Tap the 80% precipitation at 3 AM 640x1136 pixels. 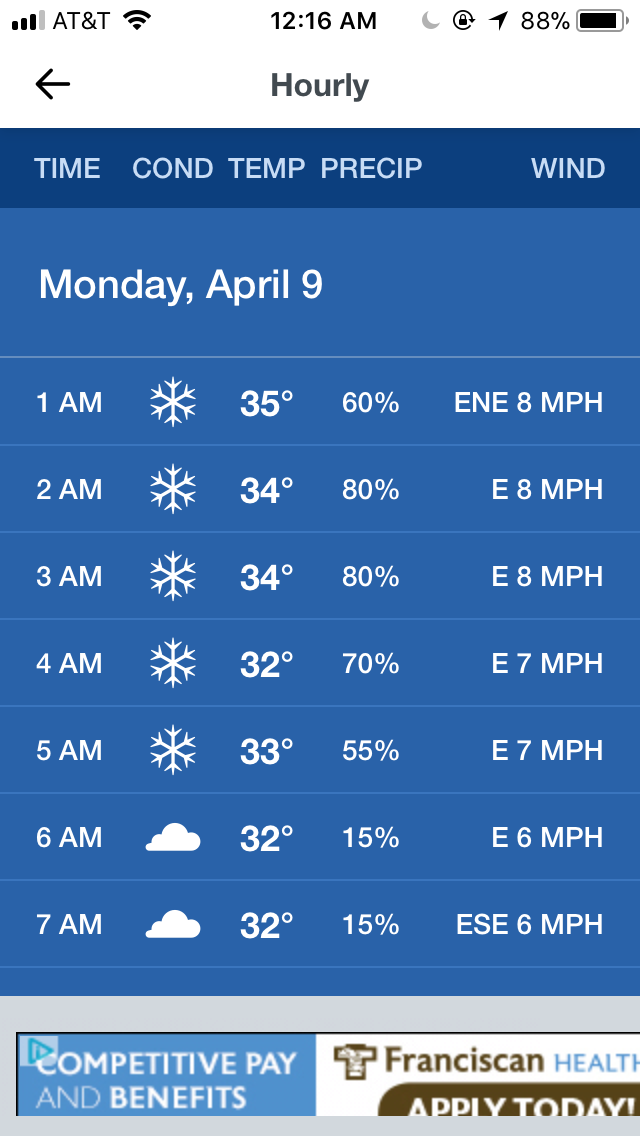pyautogui.click(x=370, y=577)
